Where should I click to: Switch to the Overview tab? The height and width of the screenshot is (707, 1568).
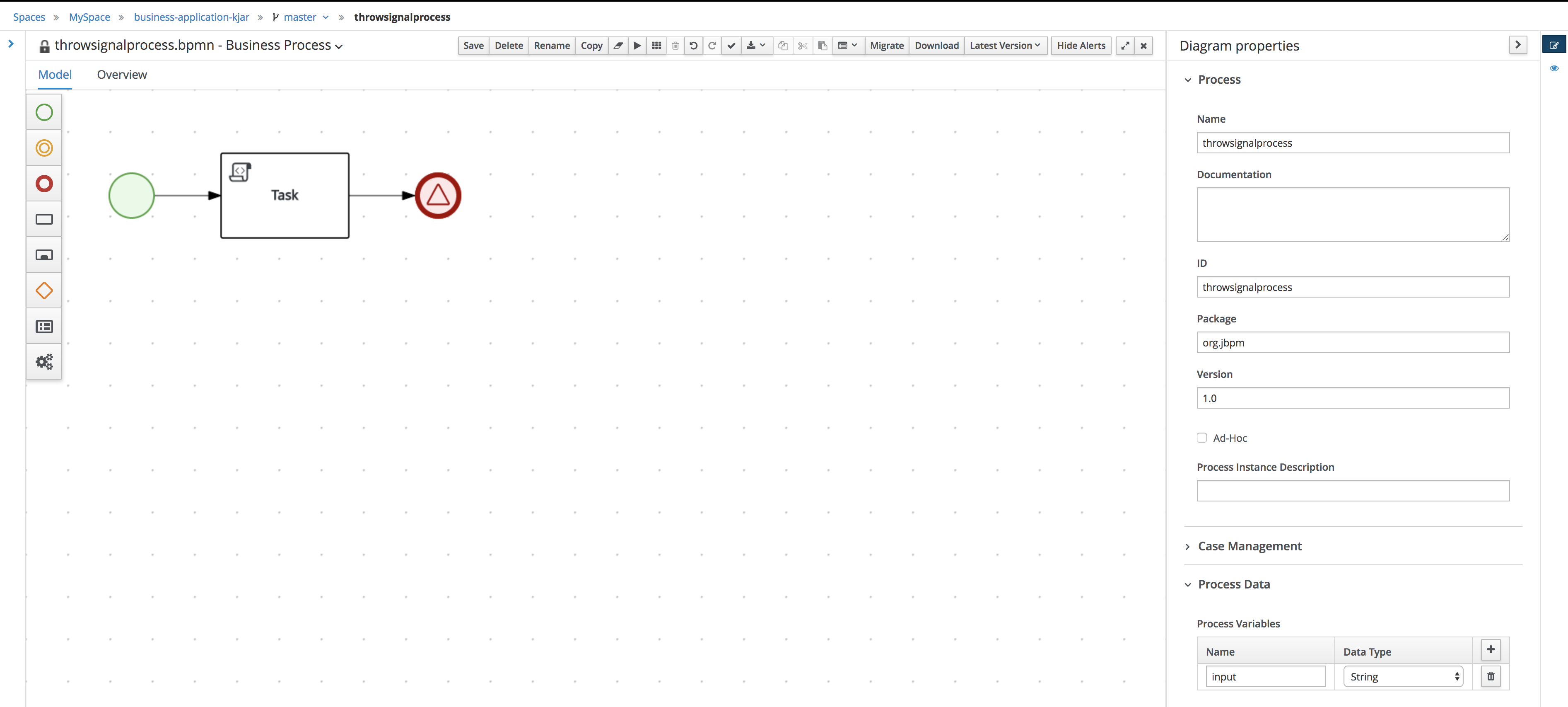click(121, 74)
